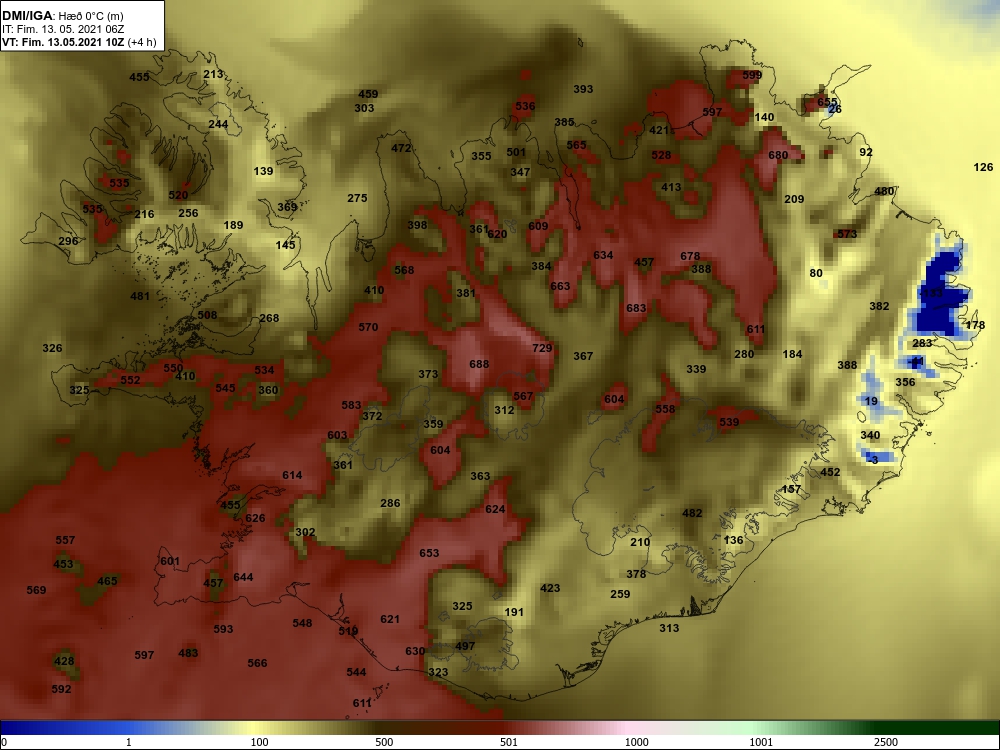Image resolution: width=1000 pixels, height=750 pixels.
Task: Click the map value 178
Action: tap(975, 325)
